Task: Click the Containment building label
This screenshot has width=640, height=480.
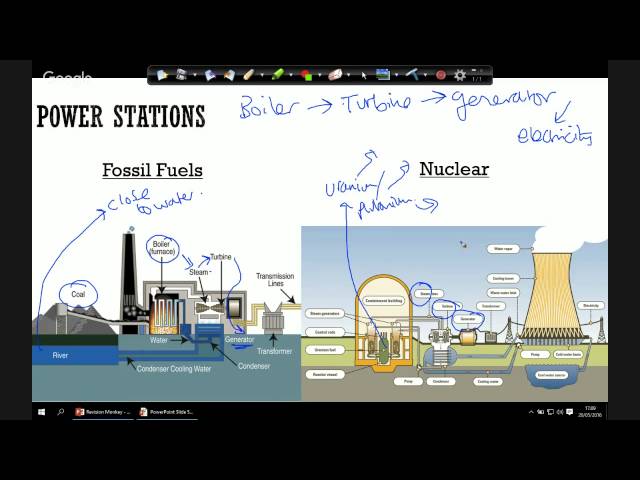Action: coord(384,300)
